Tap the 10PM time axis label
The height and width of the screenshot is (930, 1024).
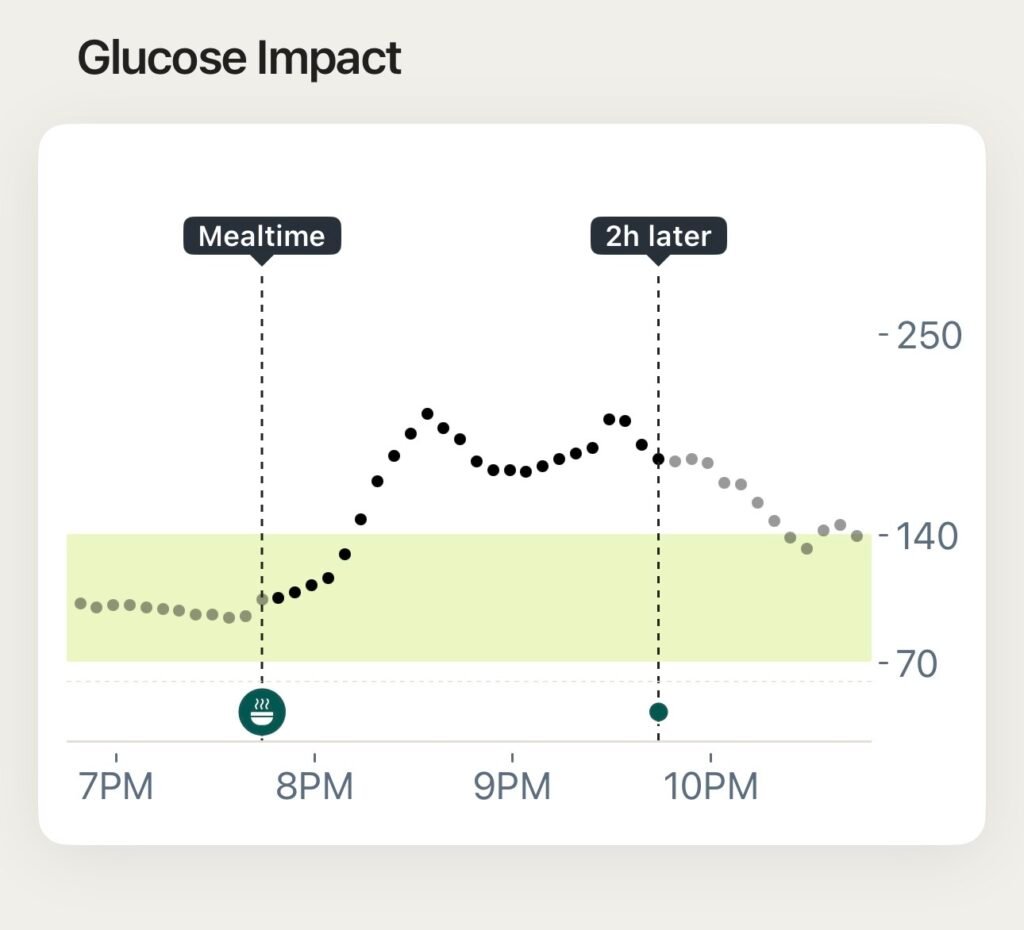coord(711,786)
